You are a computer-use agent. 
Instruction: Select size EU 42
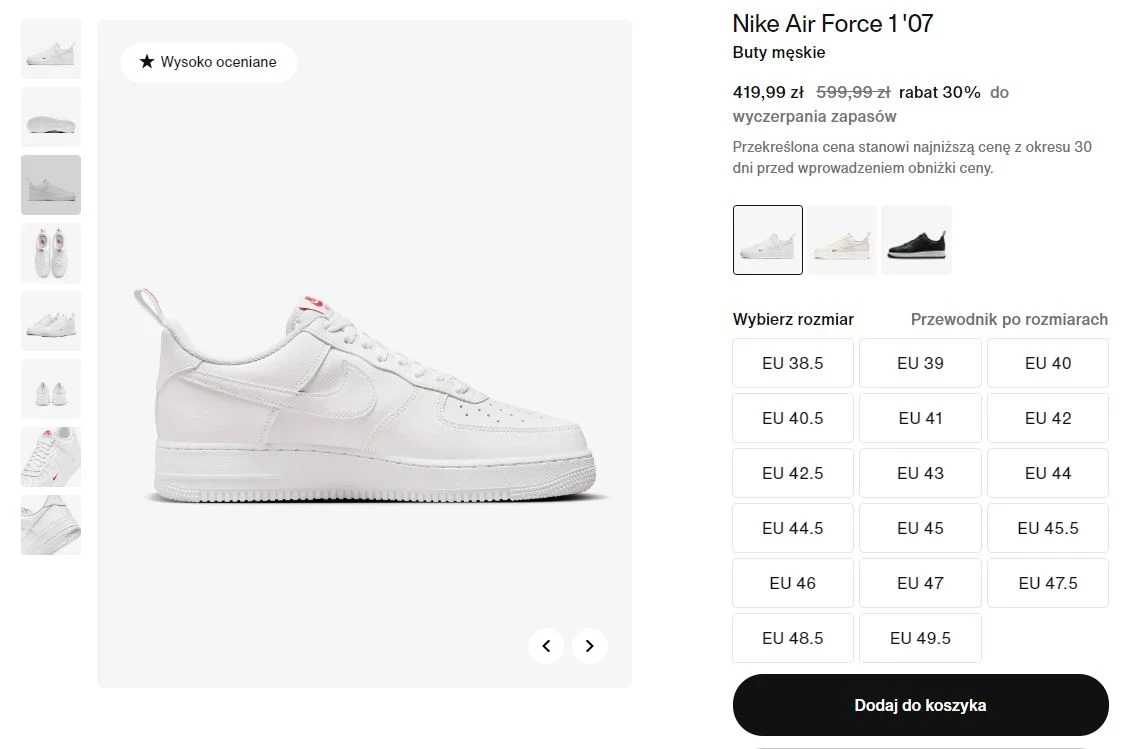click(x=1047, y=418)
